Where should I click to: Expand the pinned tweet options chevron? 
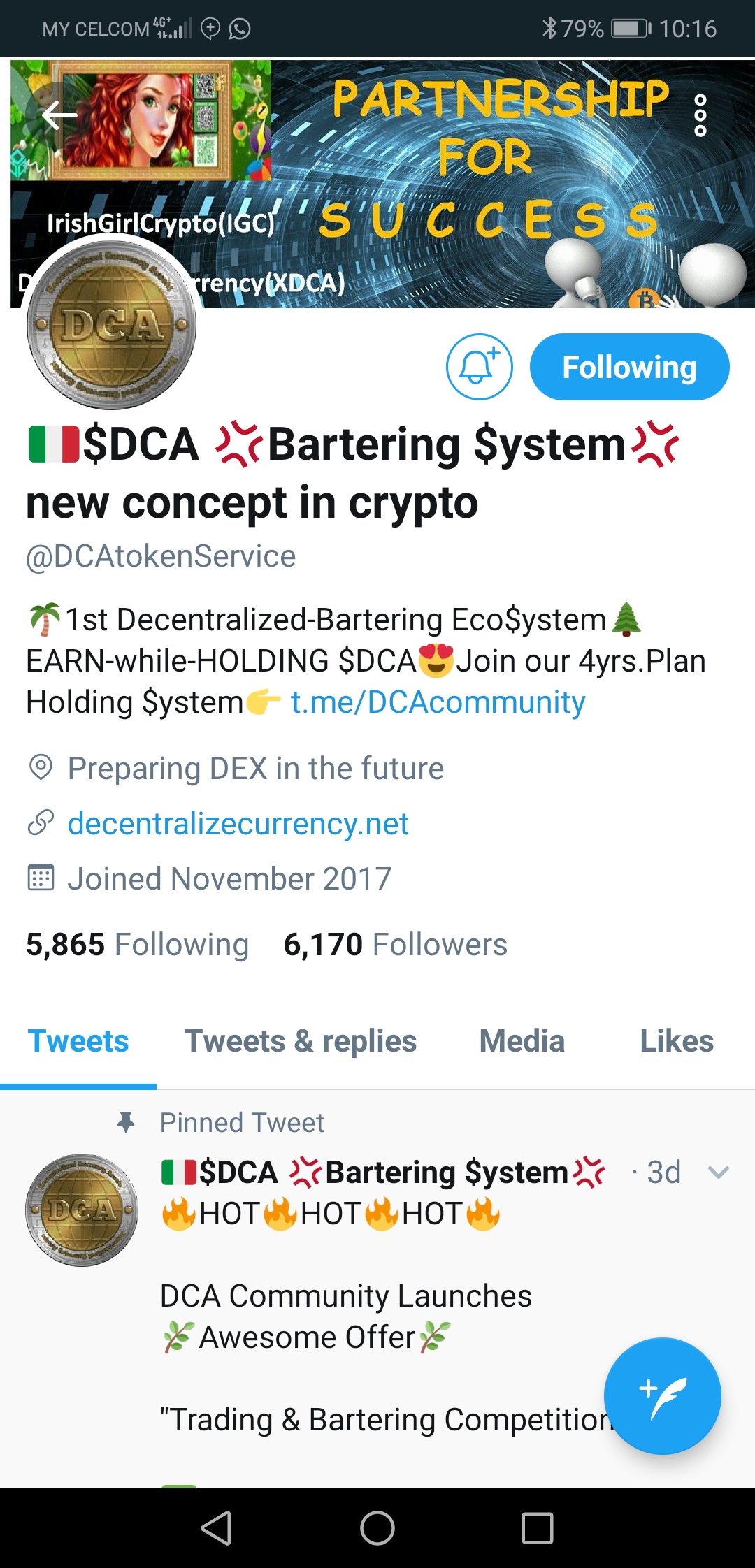[718, 1173]
